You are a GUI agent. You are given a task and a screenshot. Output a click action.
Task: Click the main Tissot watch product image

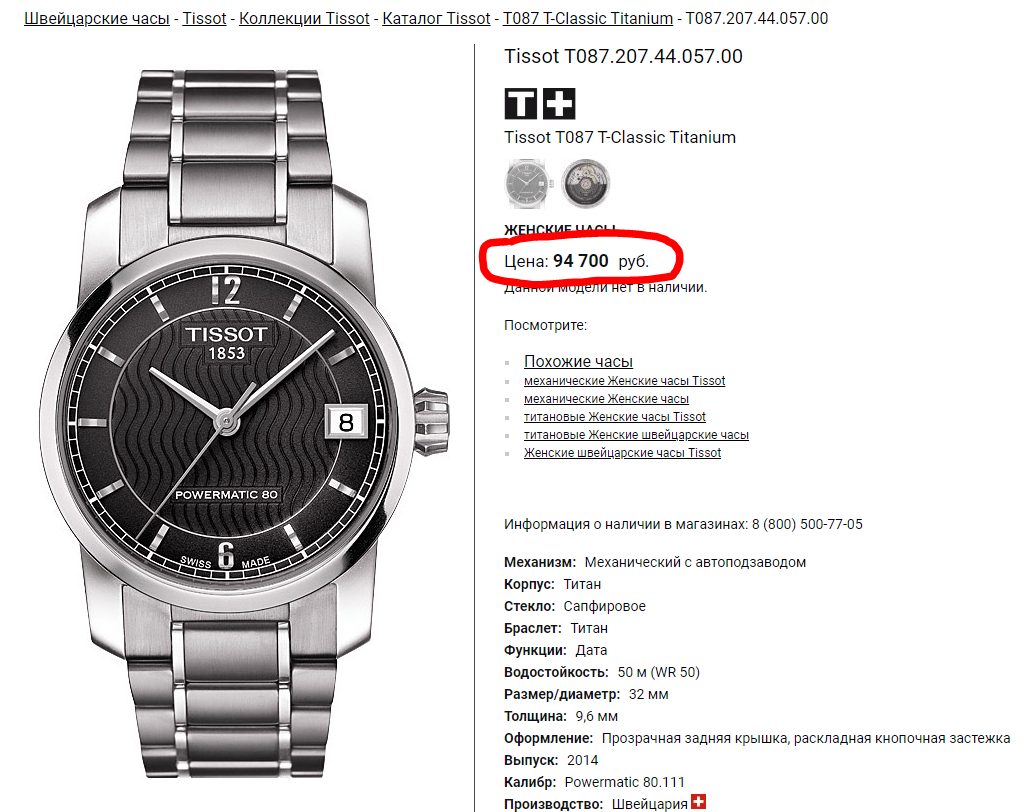tap(244, 424)
